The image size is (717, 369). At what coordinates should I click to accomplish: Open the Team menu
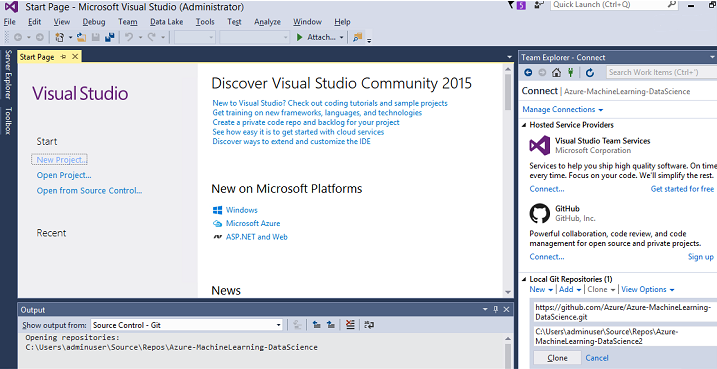point(127,21)
